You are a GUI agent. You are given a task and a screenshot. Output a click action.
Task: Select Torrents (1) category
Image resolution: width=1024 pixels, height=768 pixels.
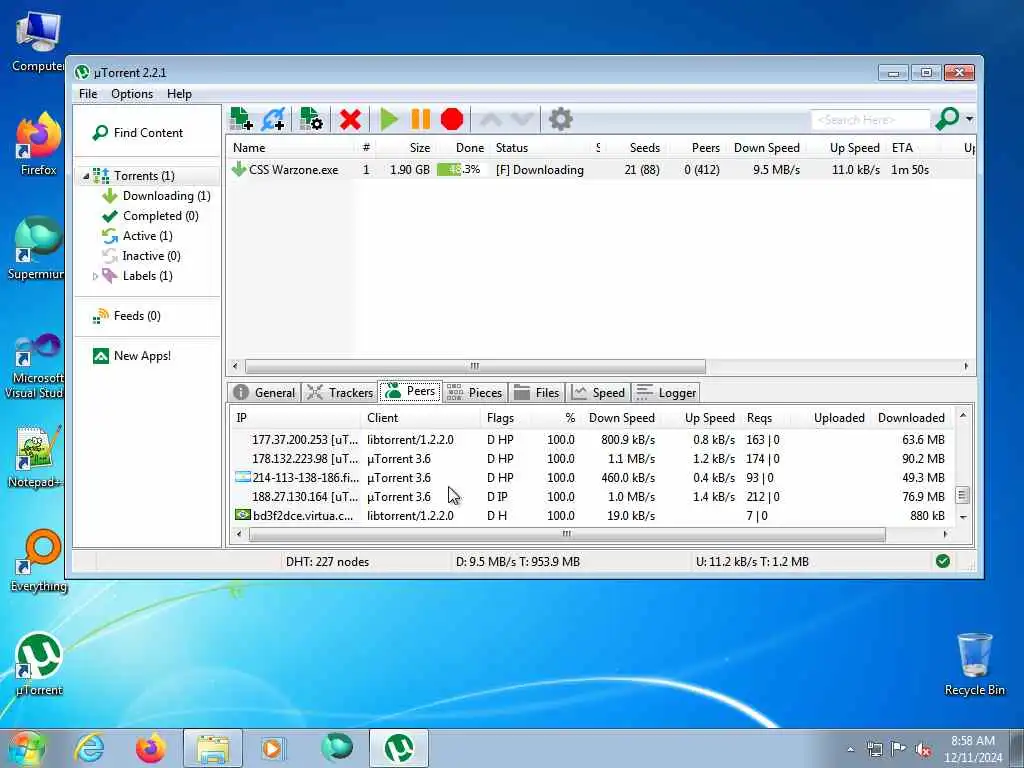(x=144, y=176)
